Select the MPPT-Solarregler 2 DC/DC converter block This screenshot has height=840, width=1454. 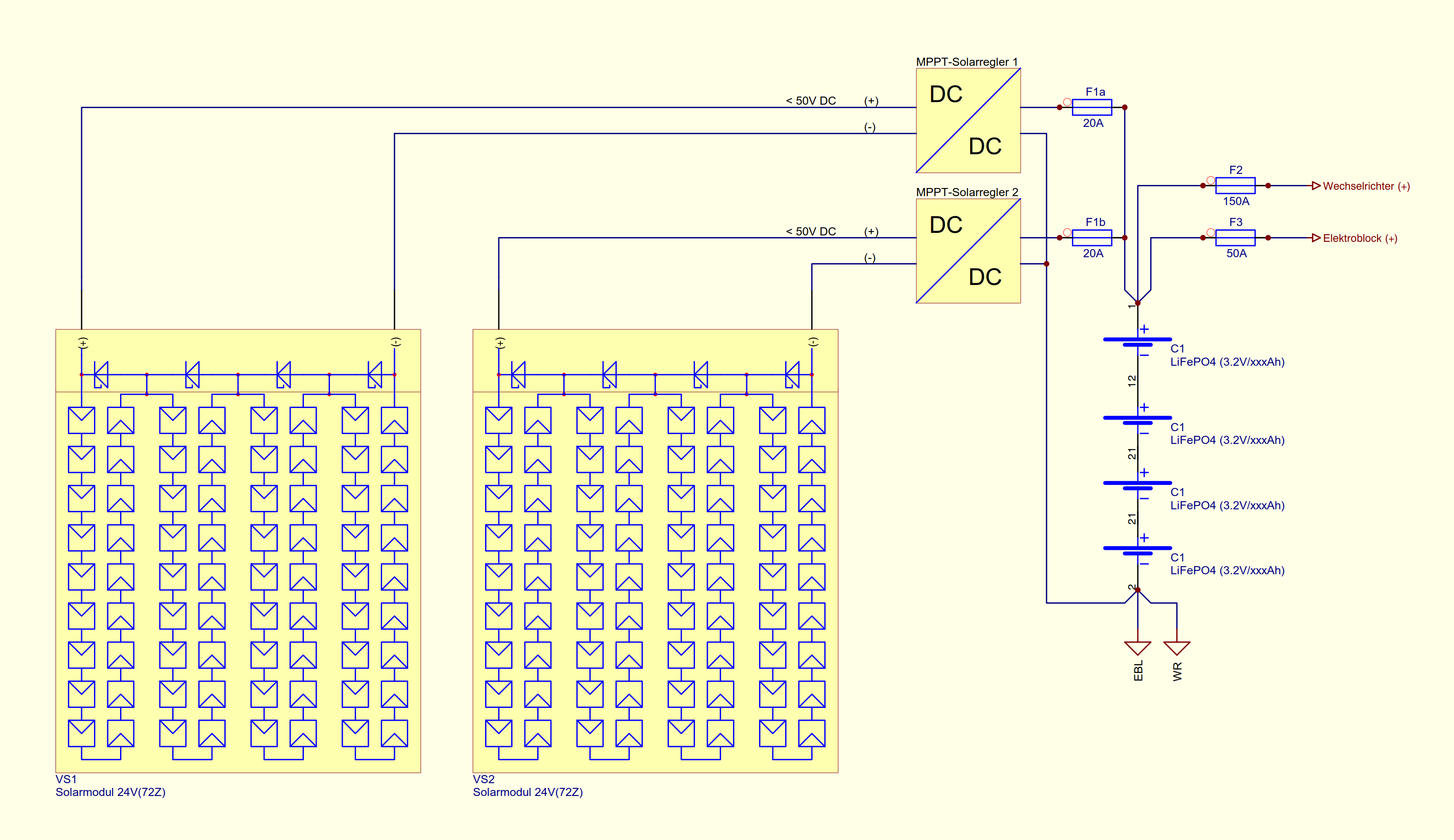click(968, 251)
